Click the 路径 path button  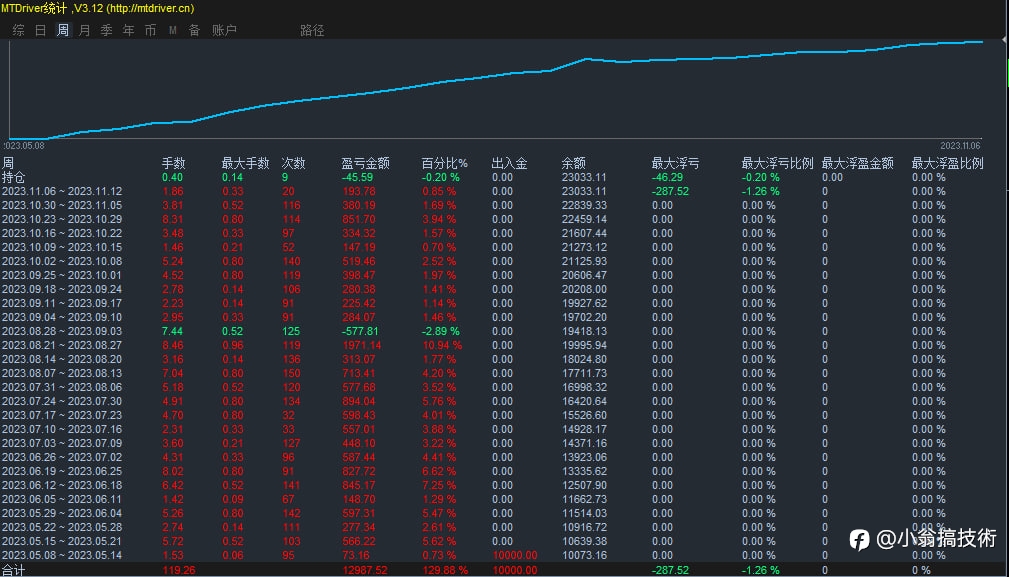click(x=312, y=30)
